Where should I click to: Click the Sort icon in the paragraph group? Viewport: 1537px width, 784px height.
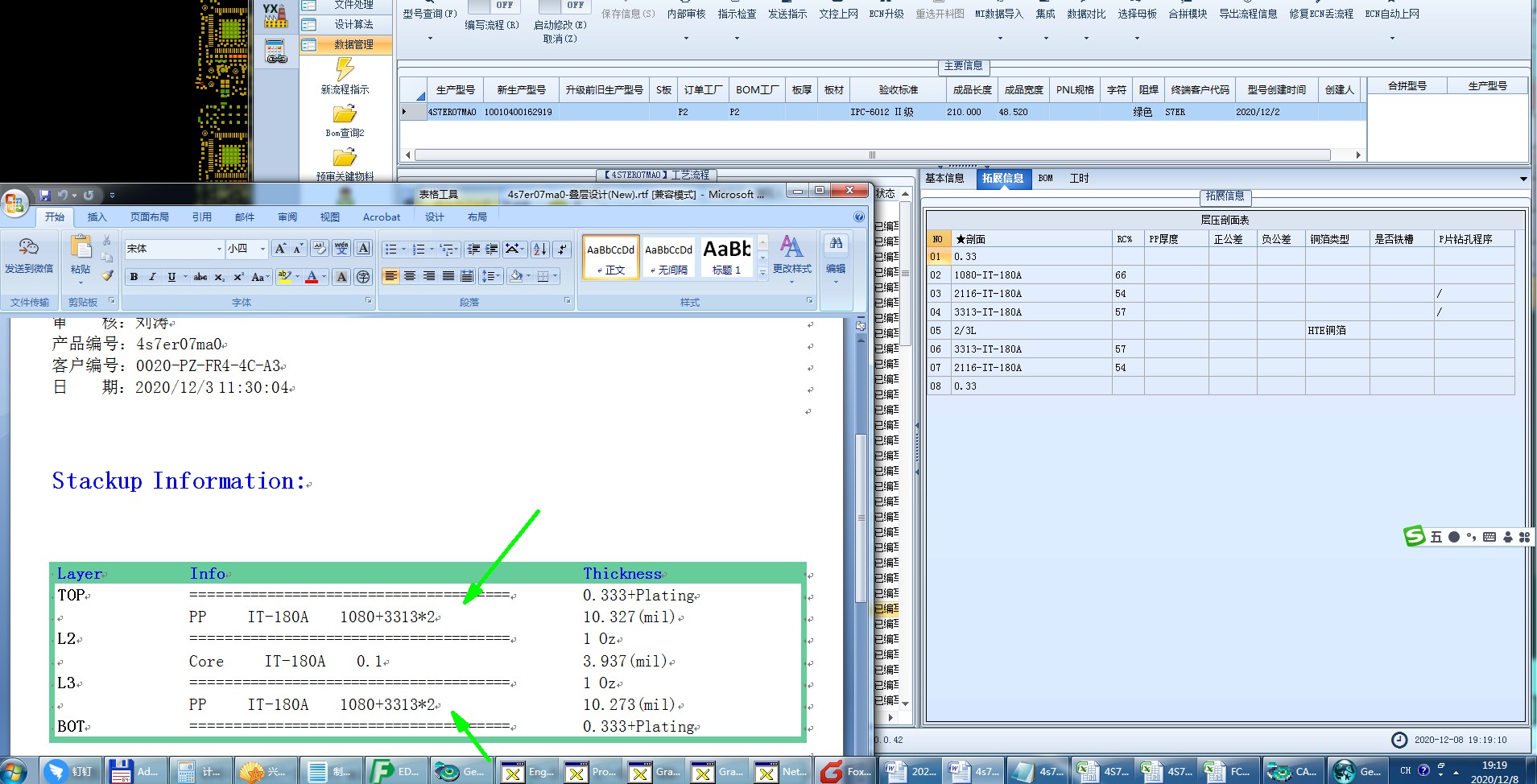[539, 250]
